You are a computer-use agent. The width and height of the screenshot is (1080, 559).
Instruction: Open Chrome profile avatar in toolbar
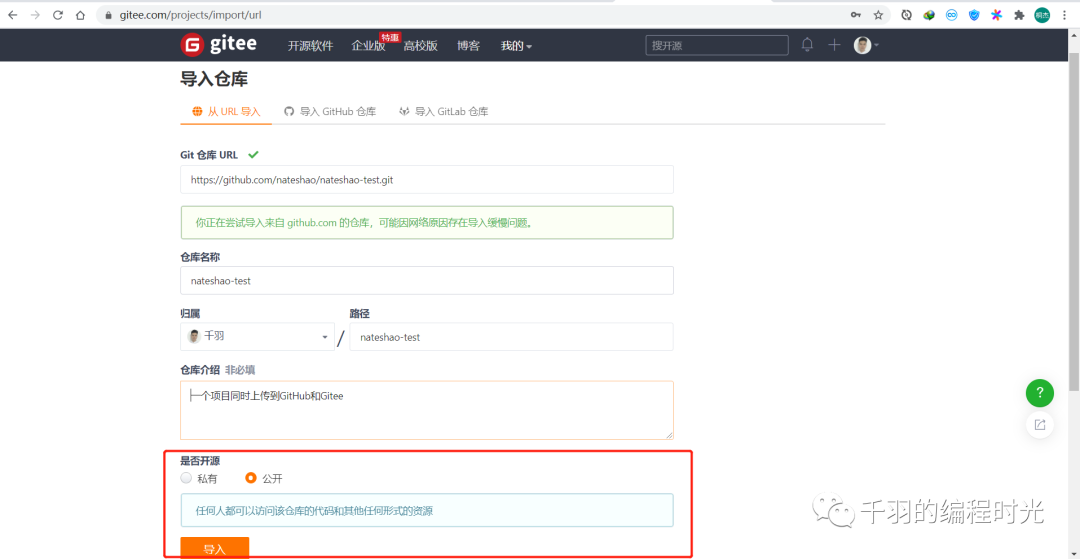pyautogui.click(x=1042, y=14)
